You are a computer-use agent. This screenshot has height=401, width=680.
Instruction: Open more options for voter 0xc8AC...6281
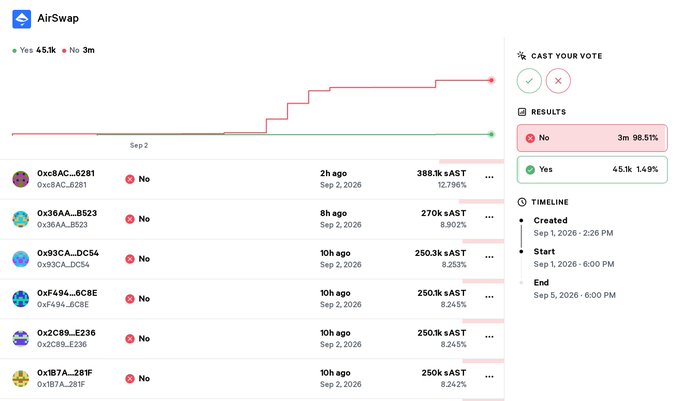[489, 177]
